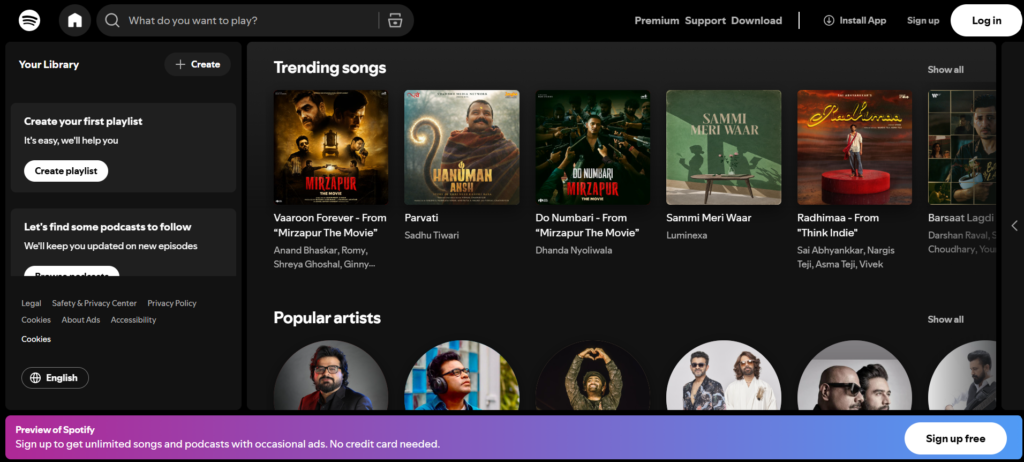Open the Download page

pyautogui.click(x=756, y=20)
